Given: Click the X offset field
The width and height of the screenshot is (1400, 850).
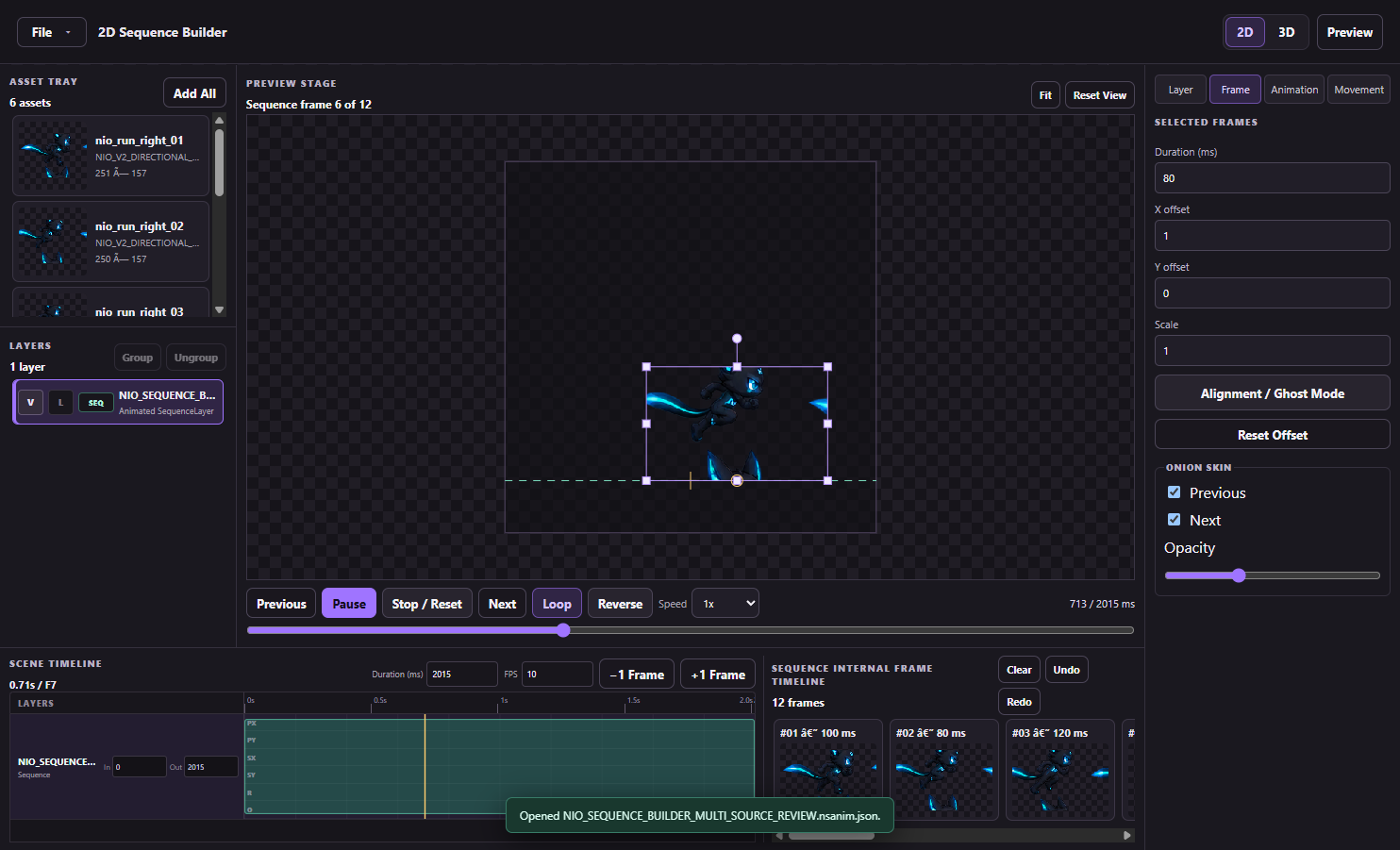Looking at the screenshot, I should pos(1272,236).
